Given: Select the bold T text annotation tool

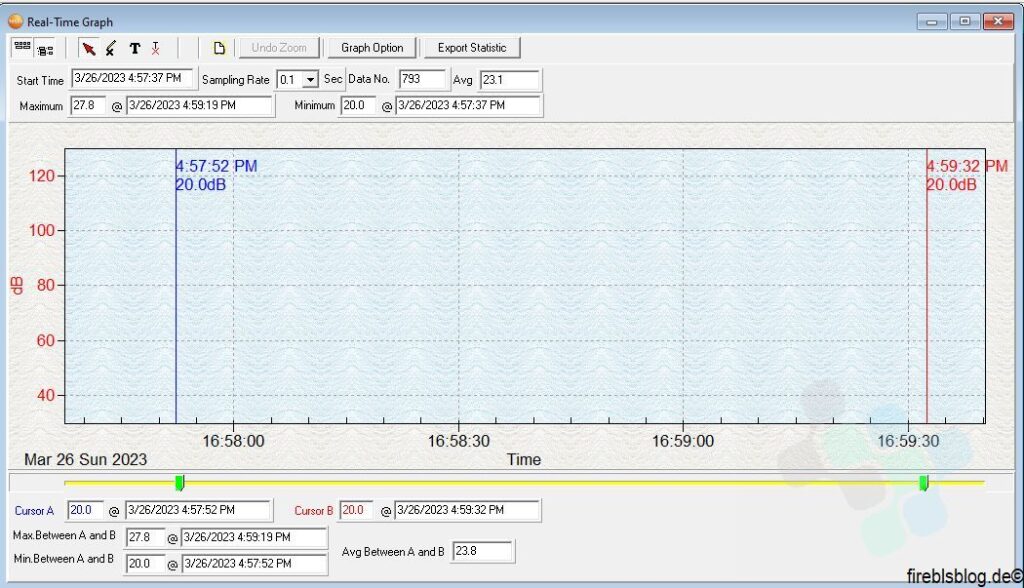Looking at the screenshot, I should pos(134,48).
